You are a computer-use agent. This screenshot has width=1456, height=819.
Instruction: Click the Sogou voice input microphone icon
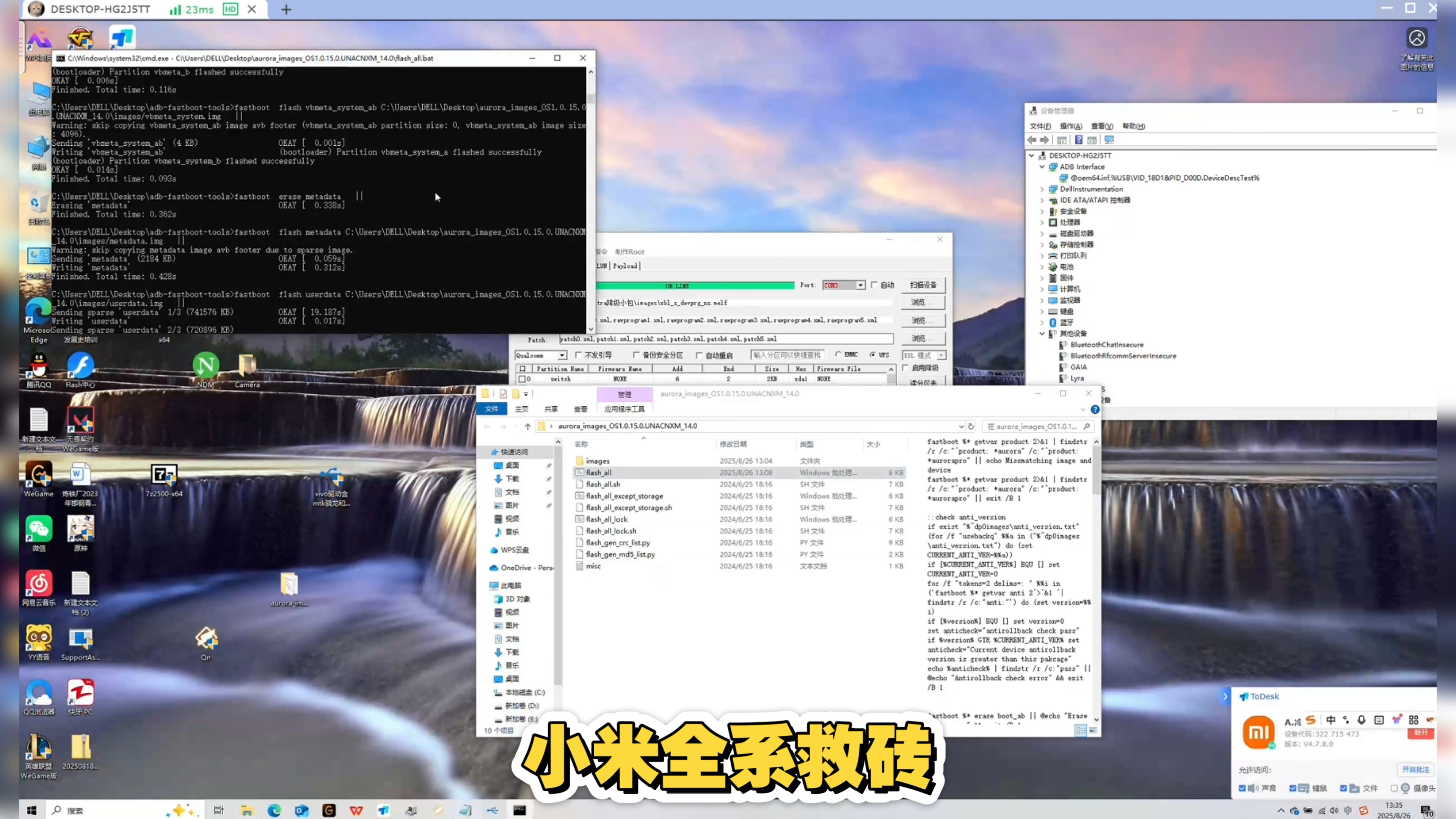pos(1362,720)
